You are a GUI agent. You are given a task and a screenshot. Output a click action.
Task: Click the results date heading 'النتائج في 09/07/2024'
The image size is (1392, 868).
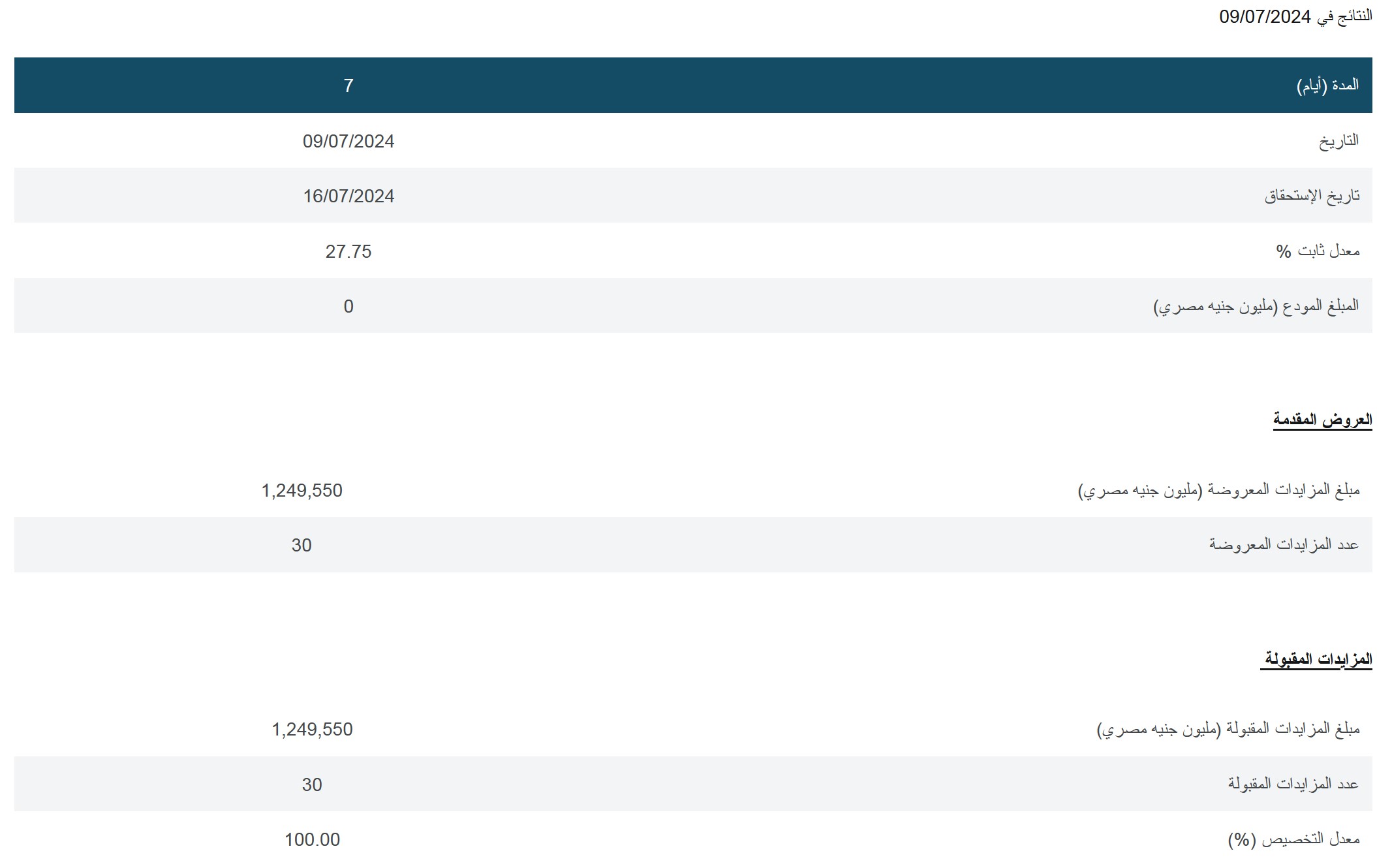coord(1295,16)
